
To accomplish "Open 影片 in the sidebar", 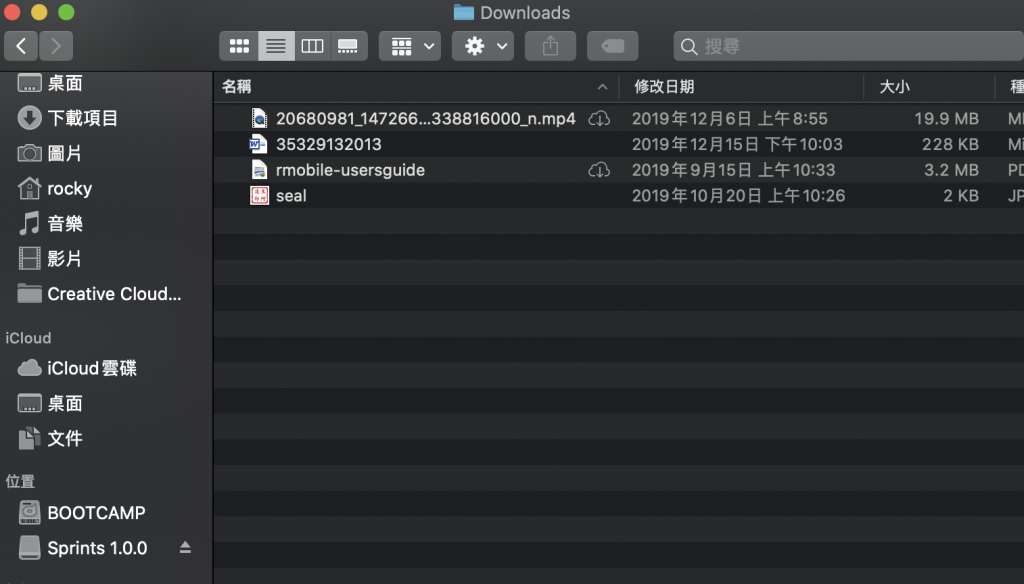I will pyautogui.click(x=65, y=259).
